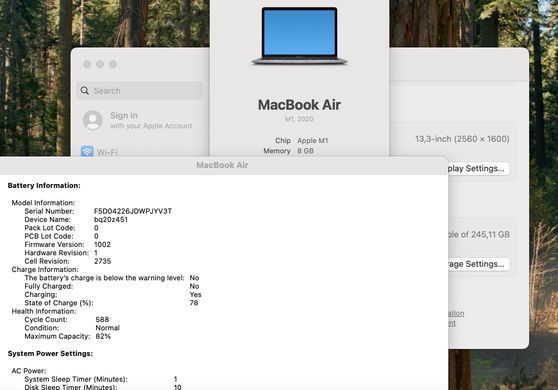Click the close button of Settings window
The image size is (558, 390).
(87, 64)
